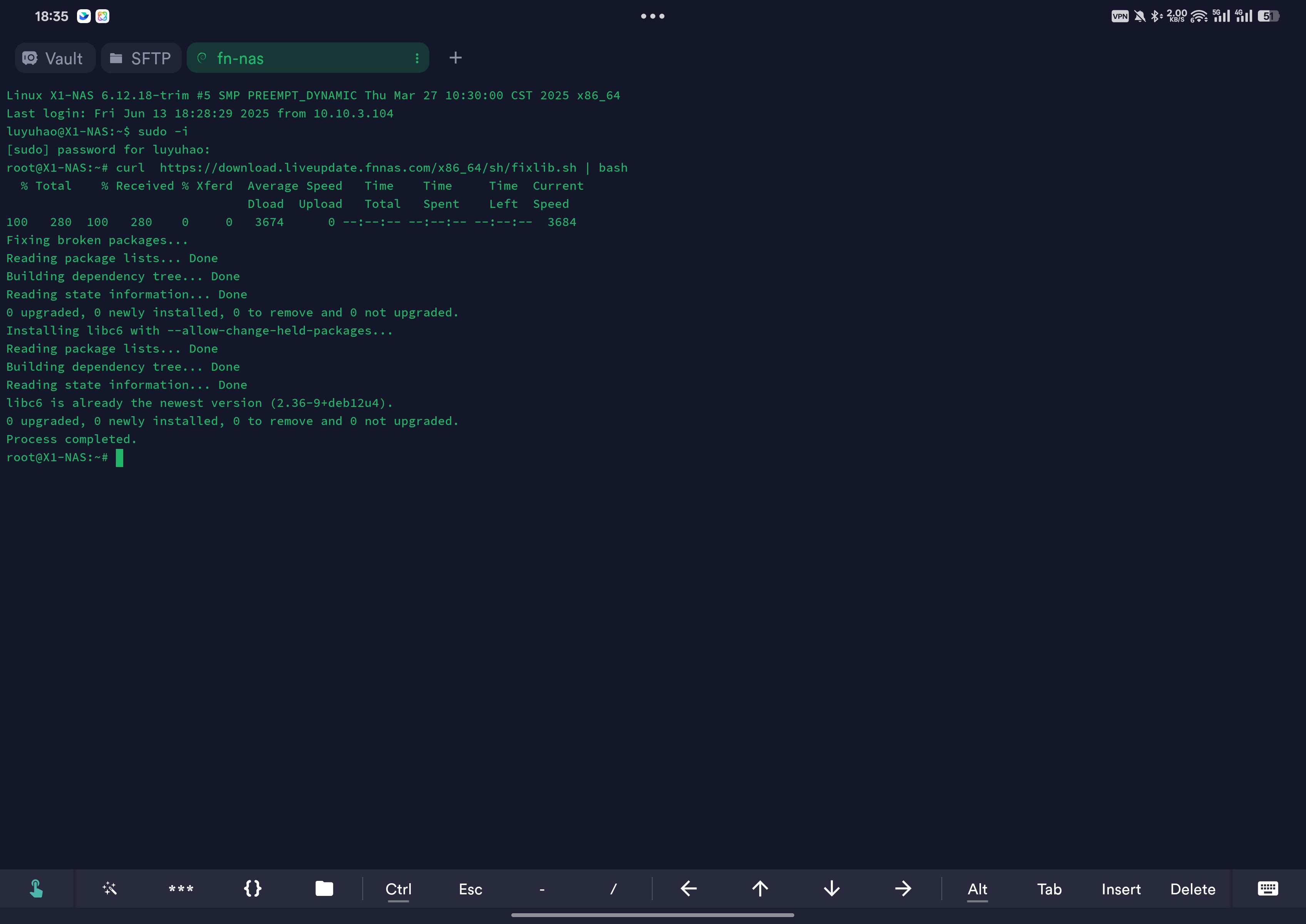Screen dimensions: 1306x924
Task: Tap the left arrow key
Action: [689, 889]
